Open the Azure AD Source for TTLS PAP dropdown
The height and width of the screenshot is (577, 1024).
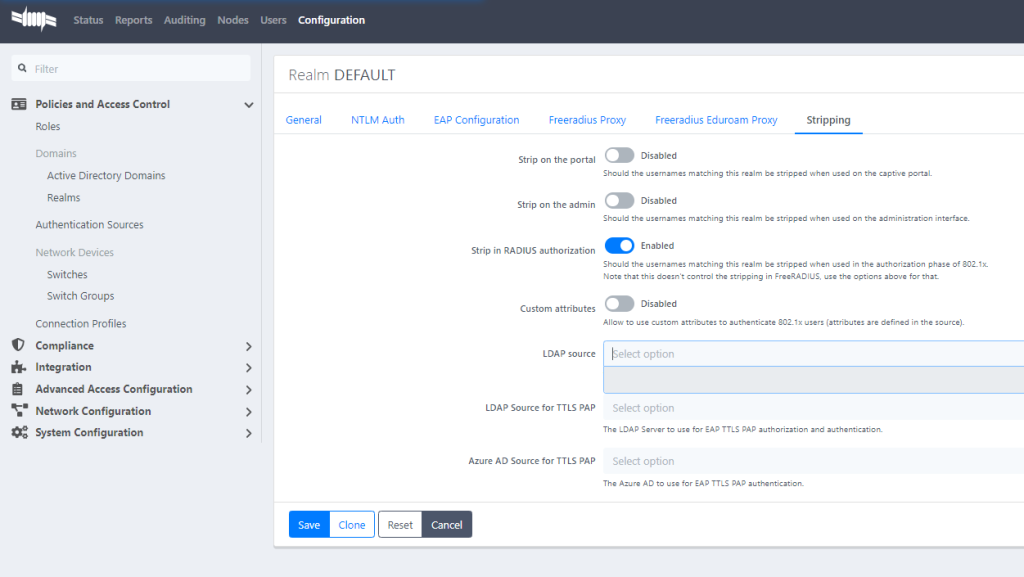[812, 462]
